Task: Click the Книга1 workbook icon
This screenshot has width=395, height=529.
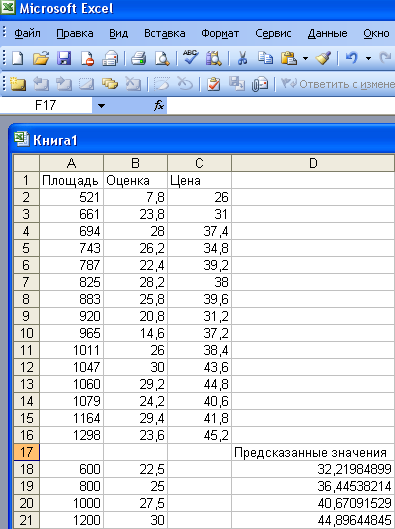Action: click(x=21, y=139)
